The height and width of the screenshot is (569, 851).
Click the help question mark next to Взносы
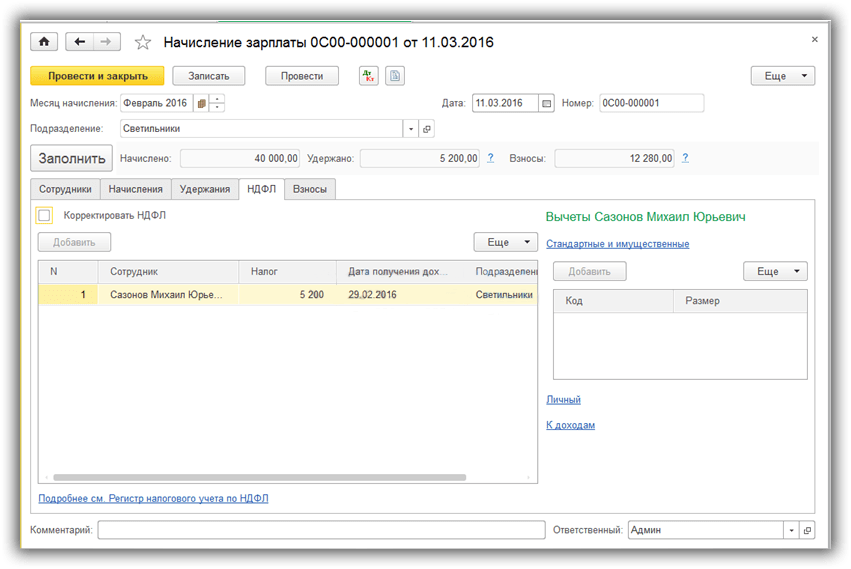[x=685, y=158]
